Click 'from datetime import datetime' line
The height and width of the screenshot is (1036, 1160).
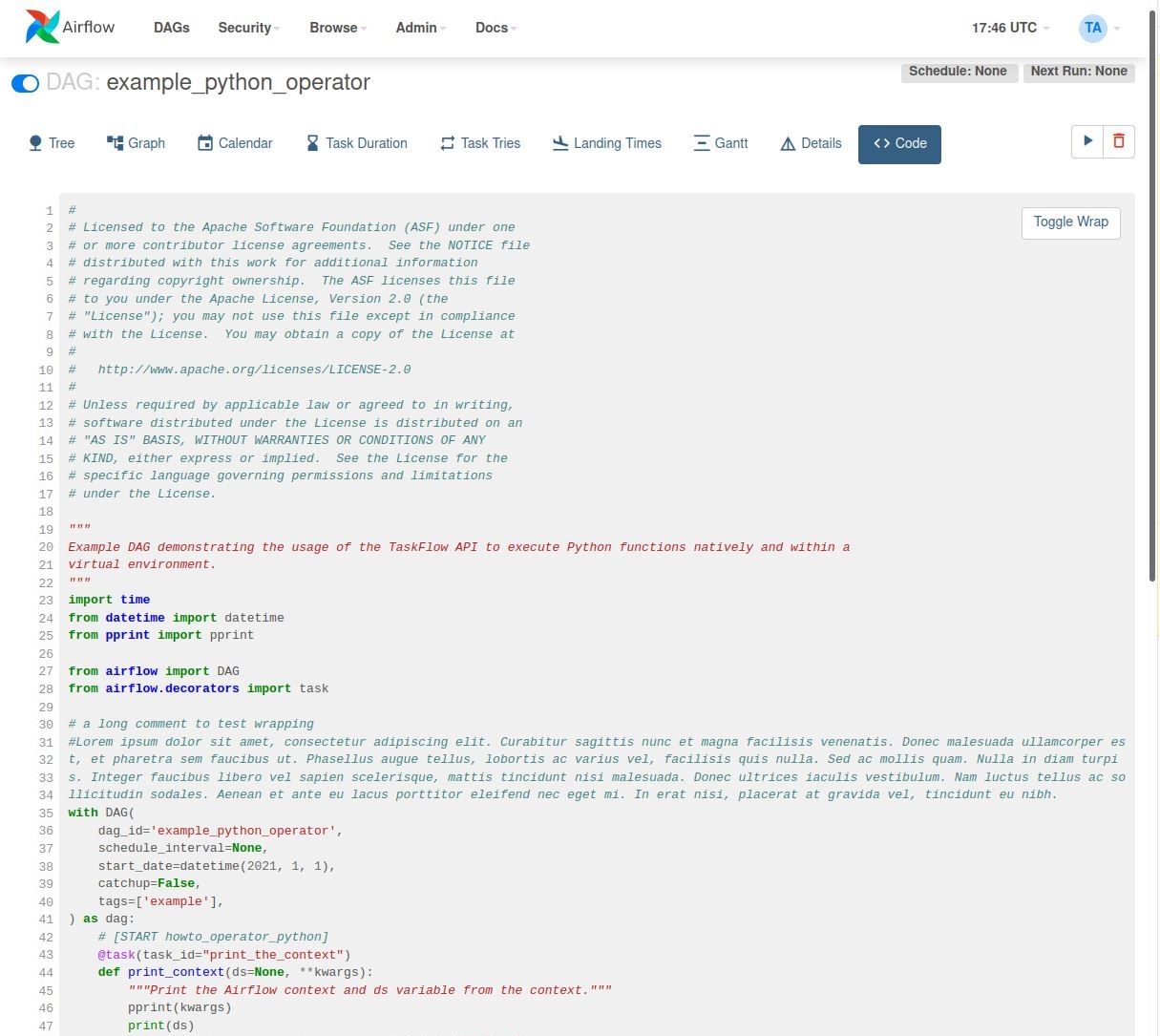pos(176,618)
